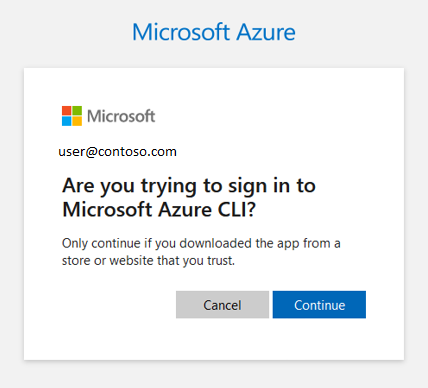428x388 pixels.
Task: Click the yellow square of the Microsoft logo
Action: (x=77, y=121)
